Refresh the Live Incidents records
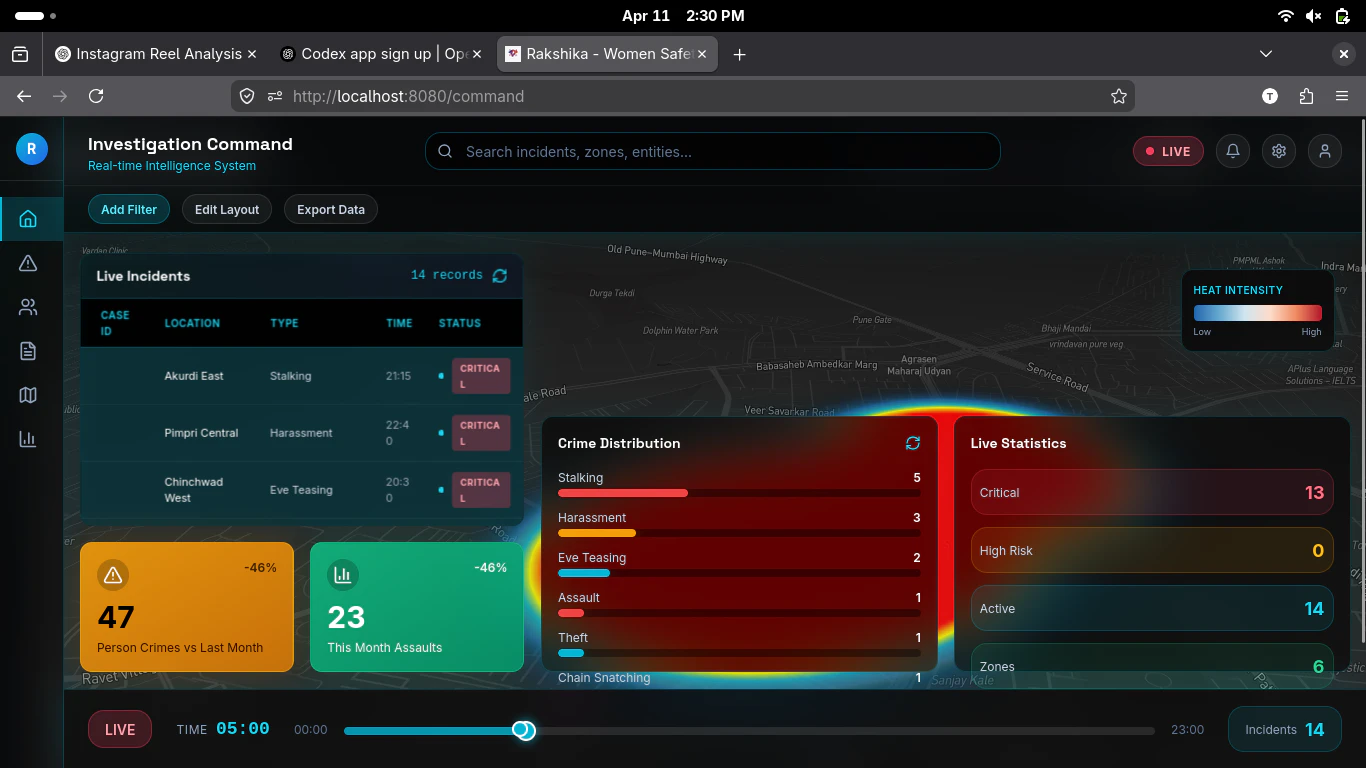 500,275
